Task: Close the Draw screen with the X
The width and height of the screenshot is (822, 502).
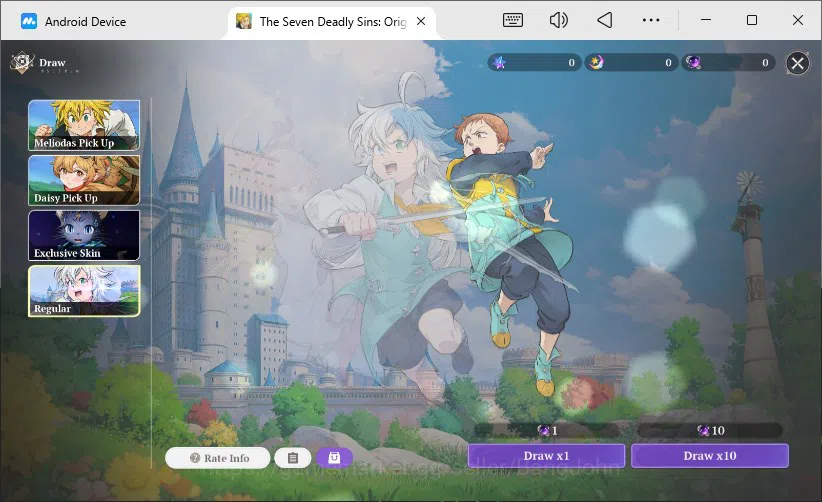Action: (x=797, y=63)
